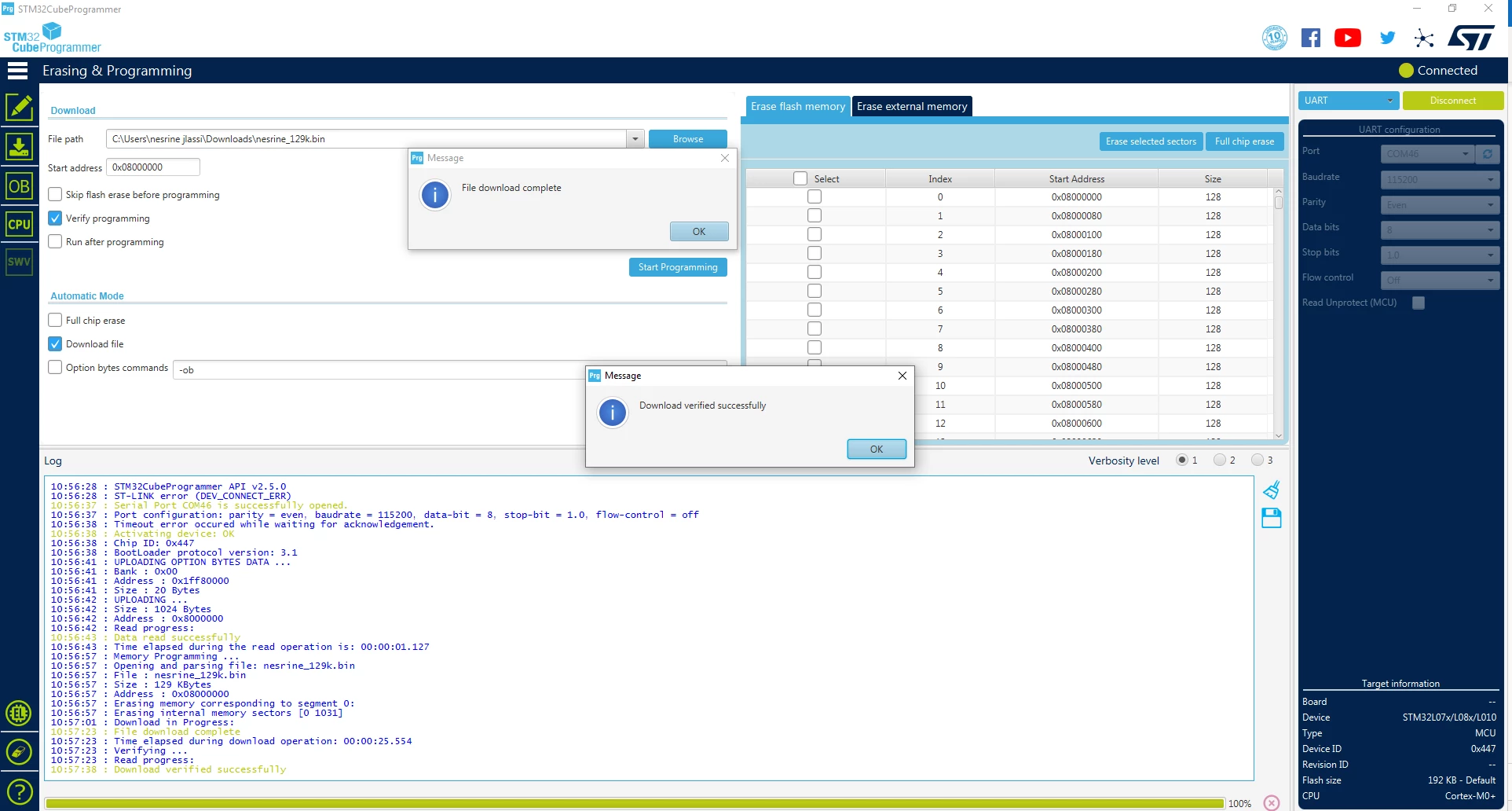Open the Parity dropdown
The width and height of the screenshot is (1512, 811).
coord(1440,205)
